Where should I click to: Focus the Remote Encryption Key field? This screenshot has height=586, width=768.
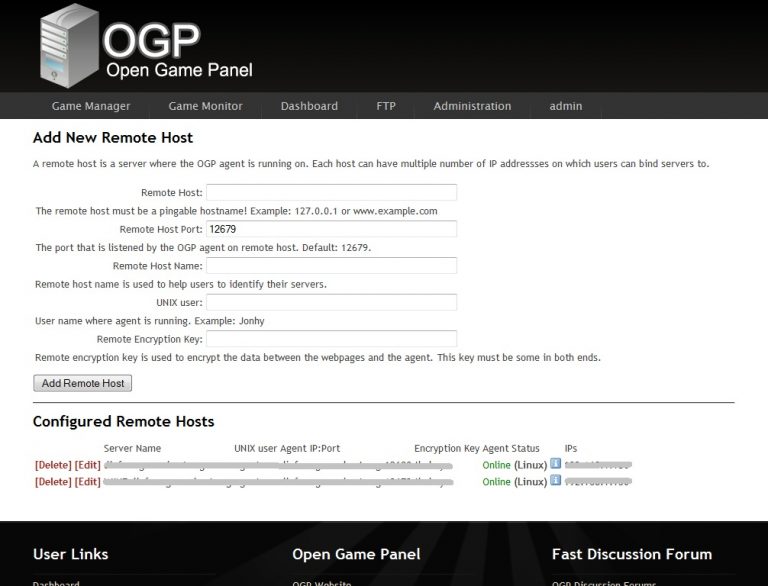coord(332,339)
